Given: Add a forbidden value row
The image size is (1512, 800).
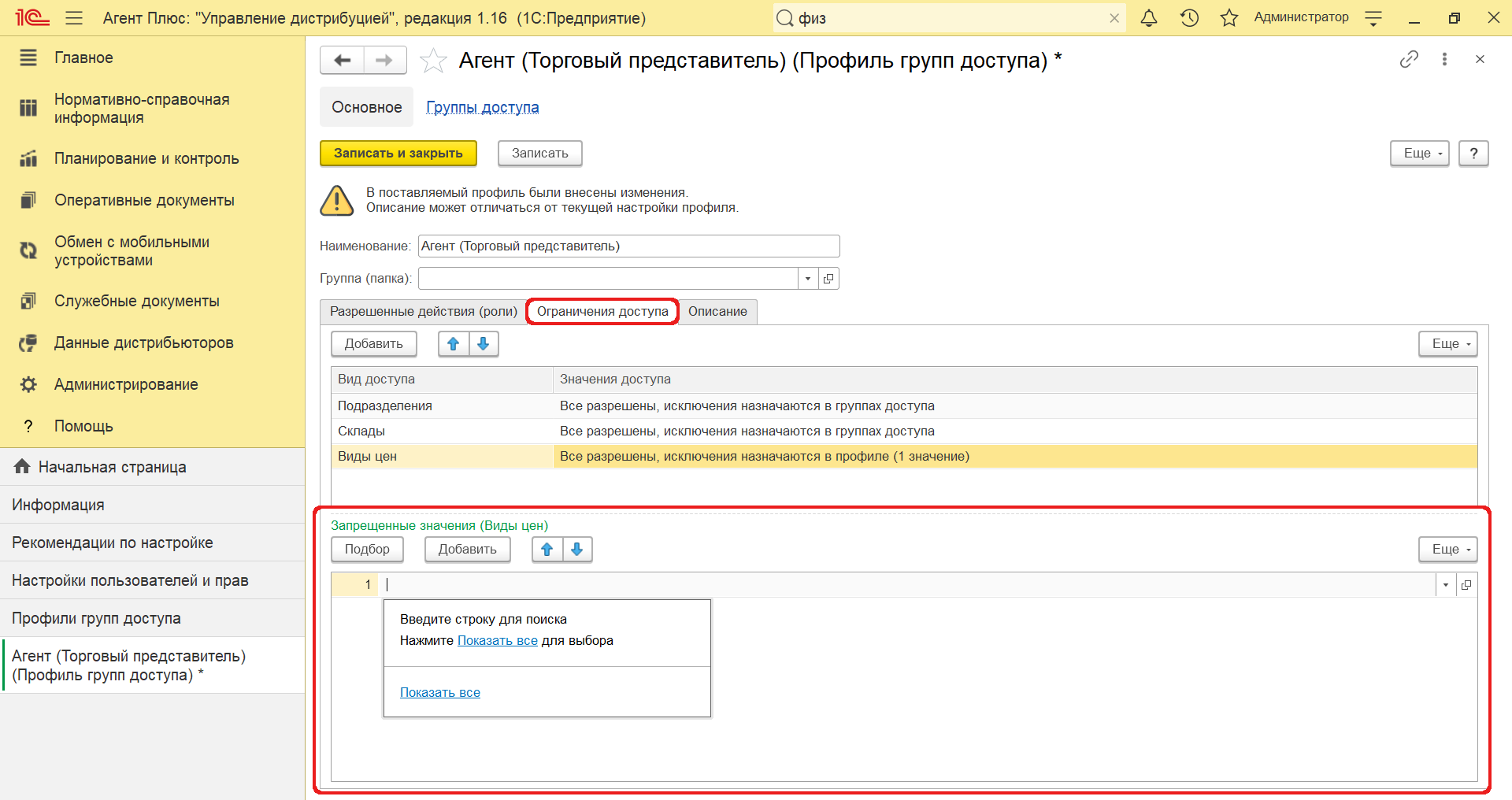Looking at the screenshot, I should [468, 549].
